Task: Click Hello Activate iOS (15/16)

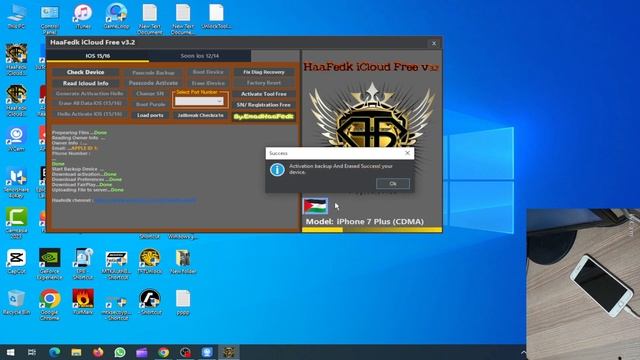Action: 89,114
